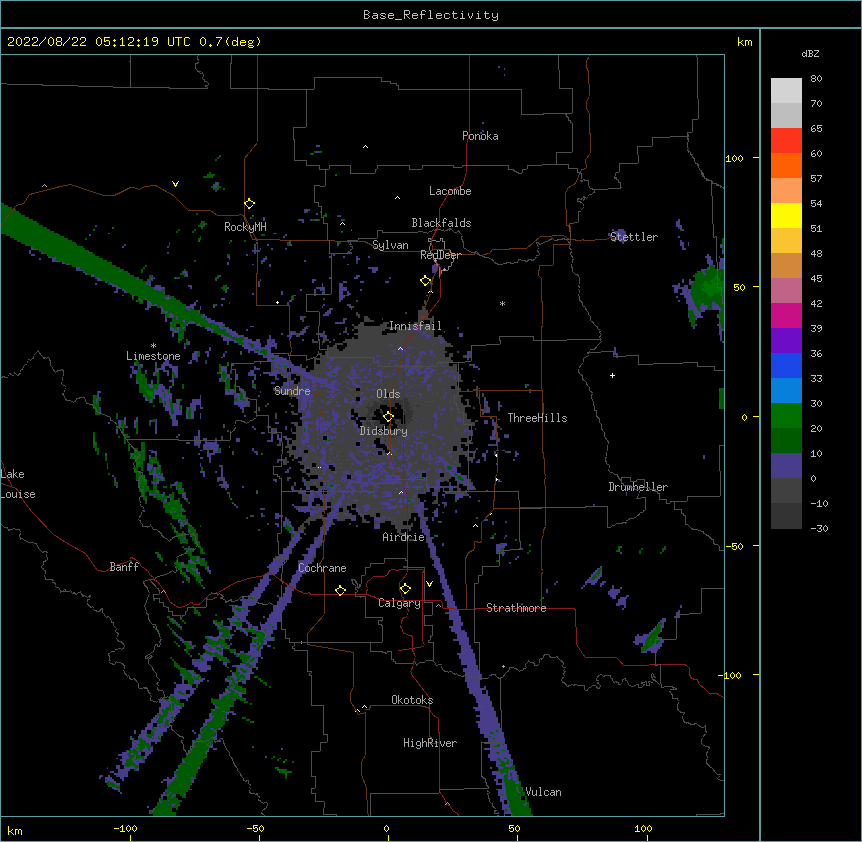The height and width of the screenshot is (842, 862).
Task: Click the Blackfalds city label
Action: tap(441, 223)
